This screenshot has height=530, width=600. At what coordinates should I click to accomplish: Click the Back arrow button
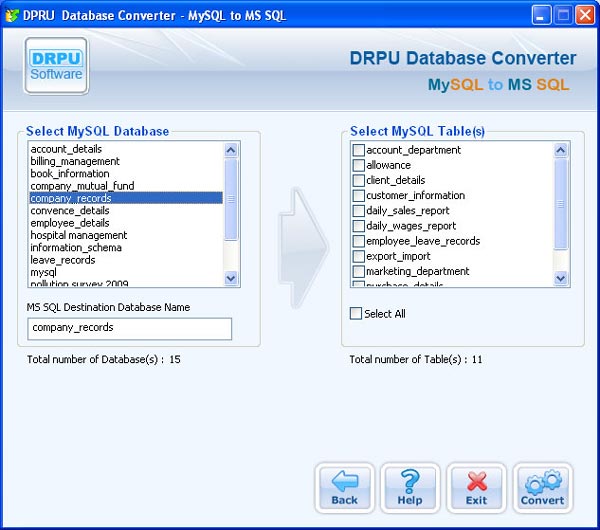pyautogui.click(x=344, y=488)
